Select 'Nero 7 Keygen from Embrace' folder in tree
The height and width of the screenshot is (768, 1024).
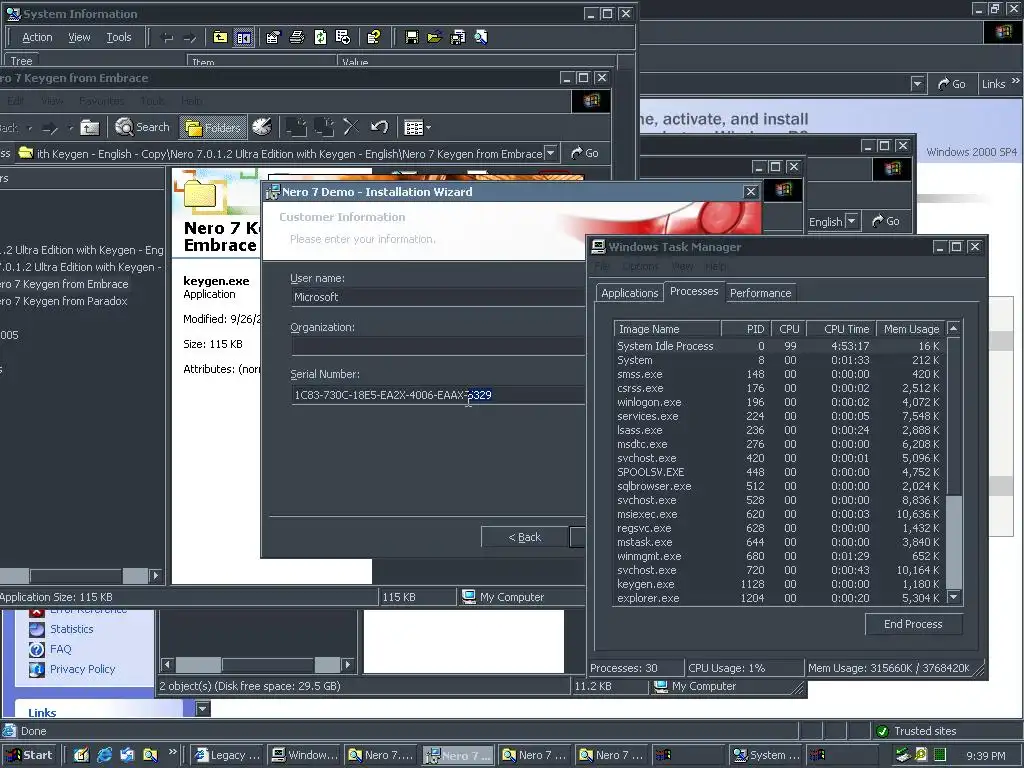tap(64, 284)
